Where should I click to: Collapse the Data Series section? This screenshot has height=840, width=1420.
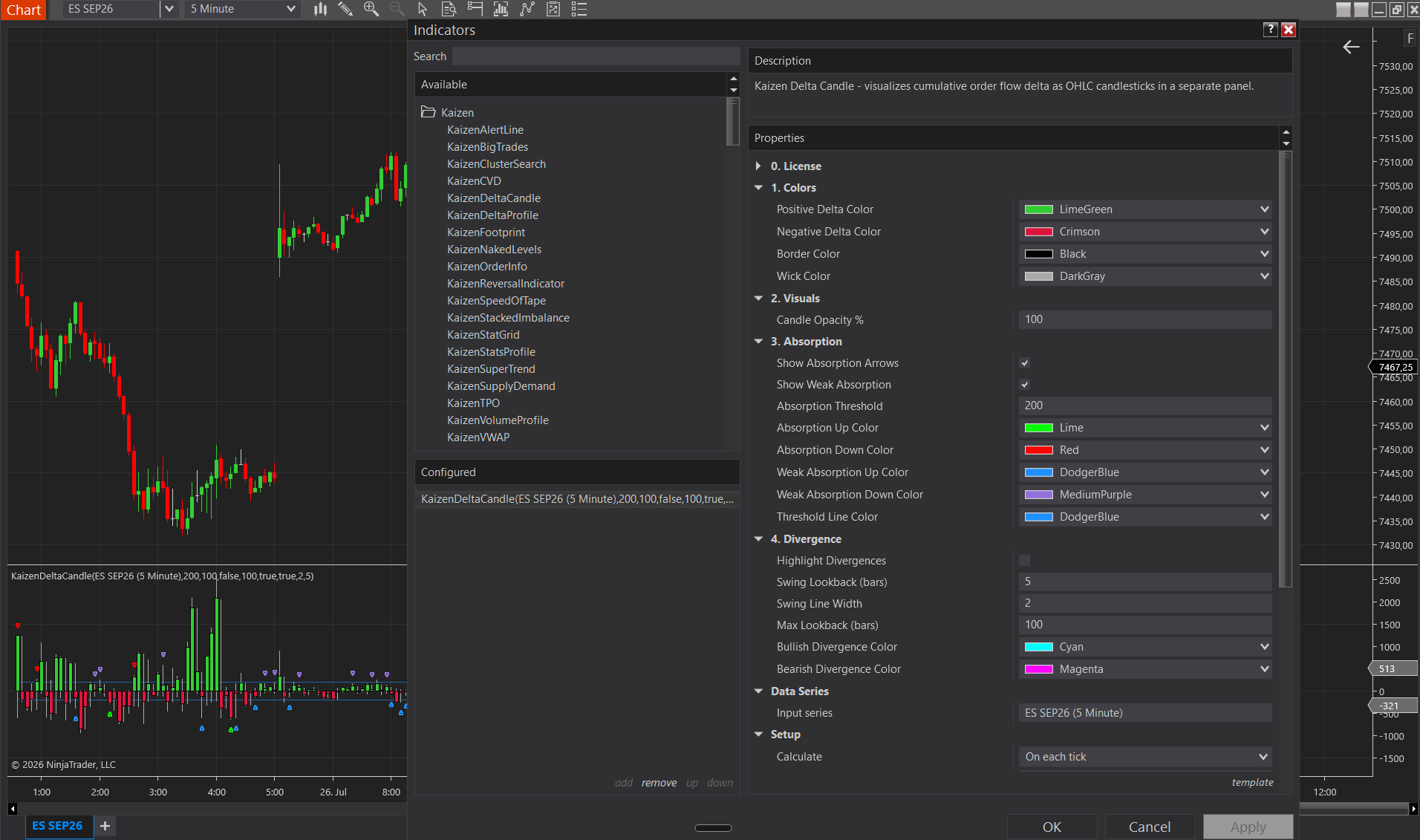pos(758,691)
